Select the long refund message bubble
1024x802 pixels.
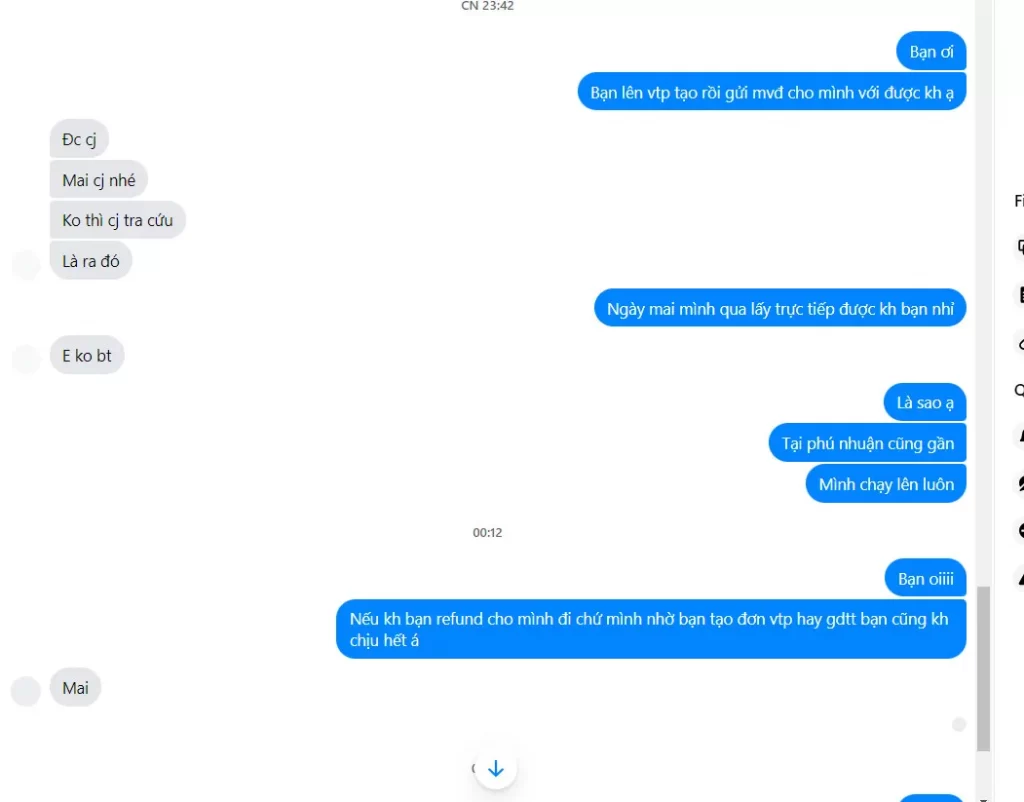tap(651, 629)
